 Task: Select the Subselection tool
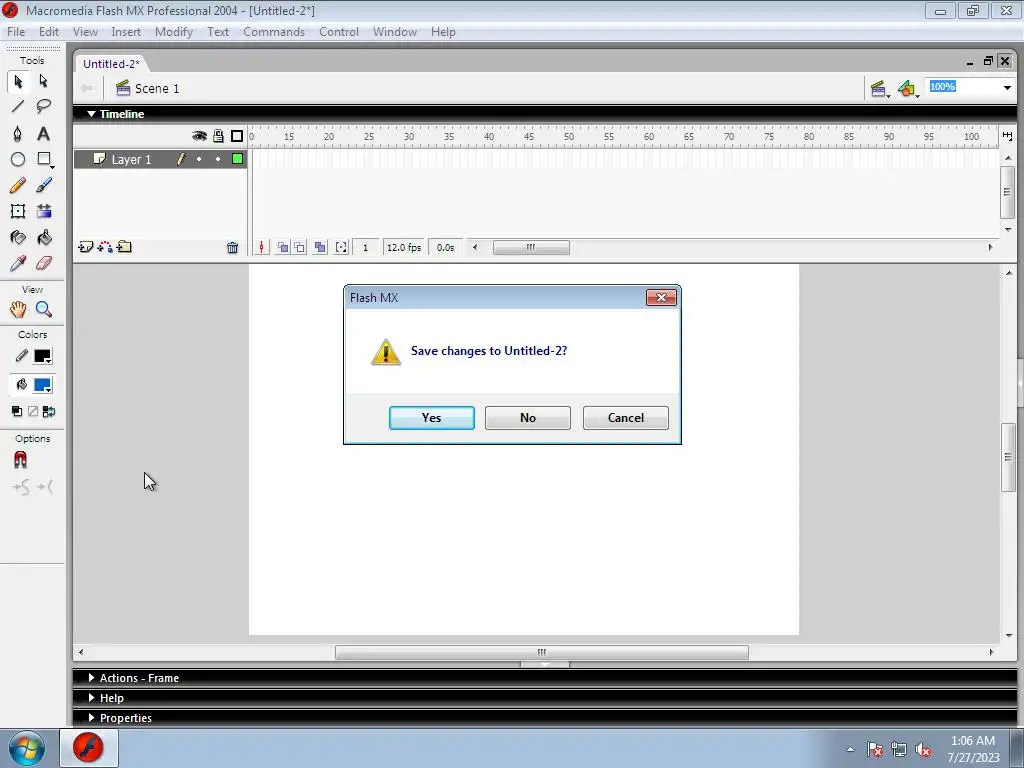44,81
